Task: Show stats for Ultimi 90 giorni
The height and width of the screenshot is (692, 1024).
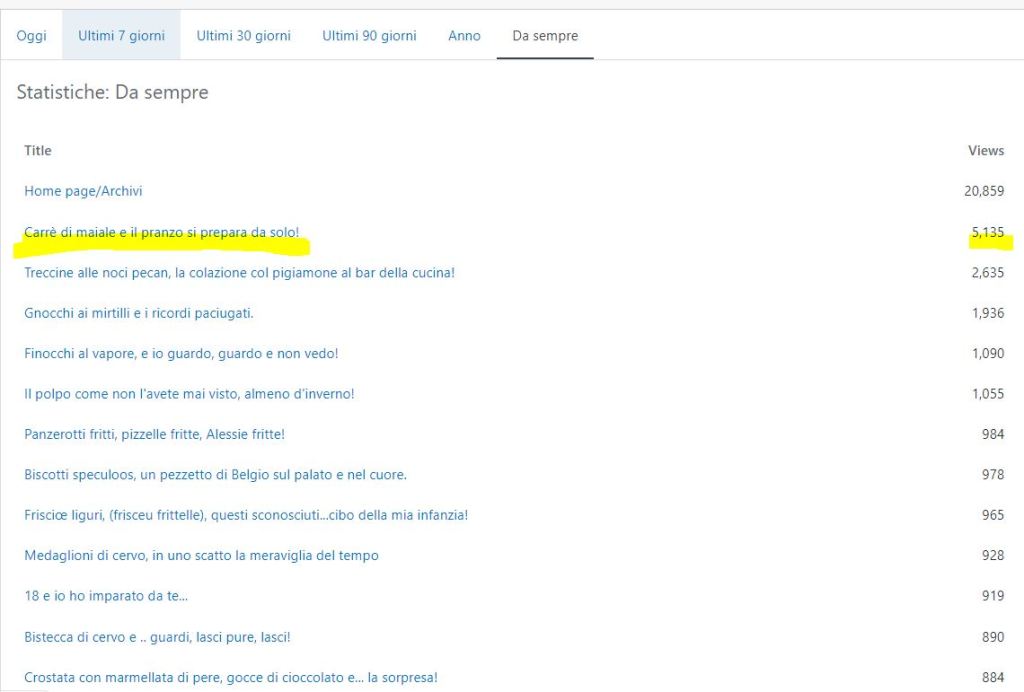Action: 369,35
